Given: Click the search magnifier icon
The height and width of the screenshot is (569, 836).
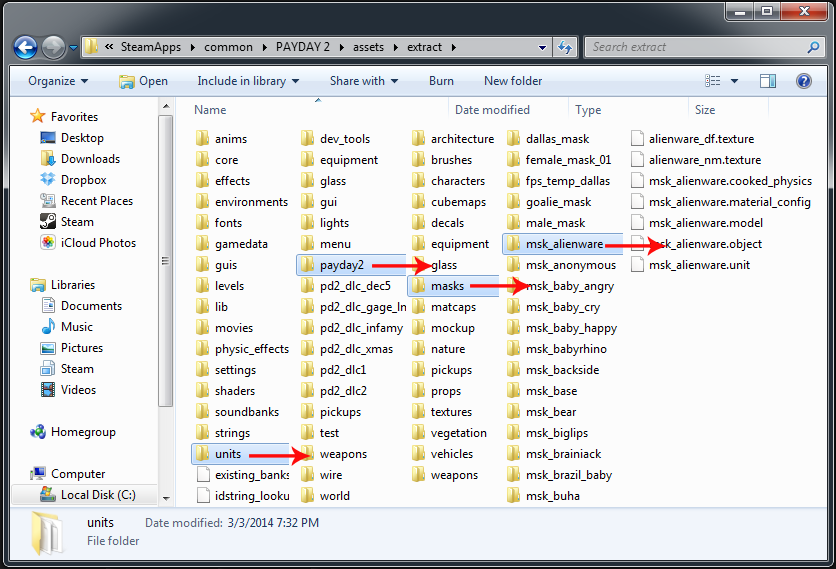Looking at the screenshot, I should [813, 47].
